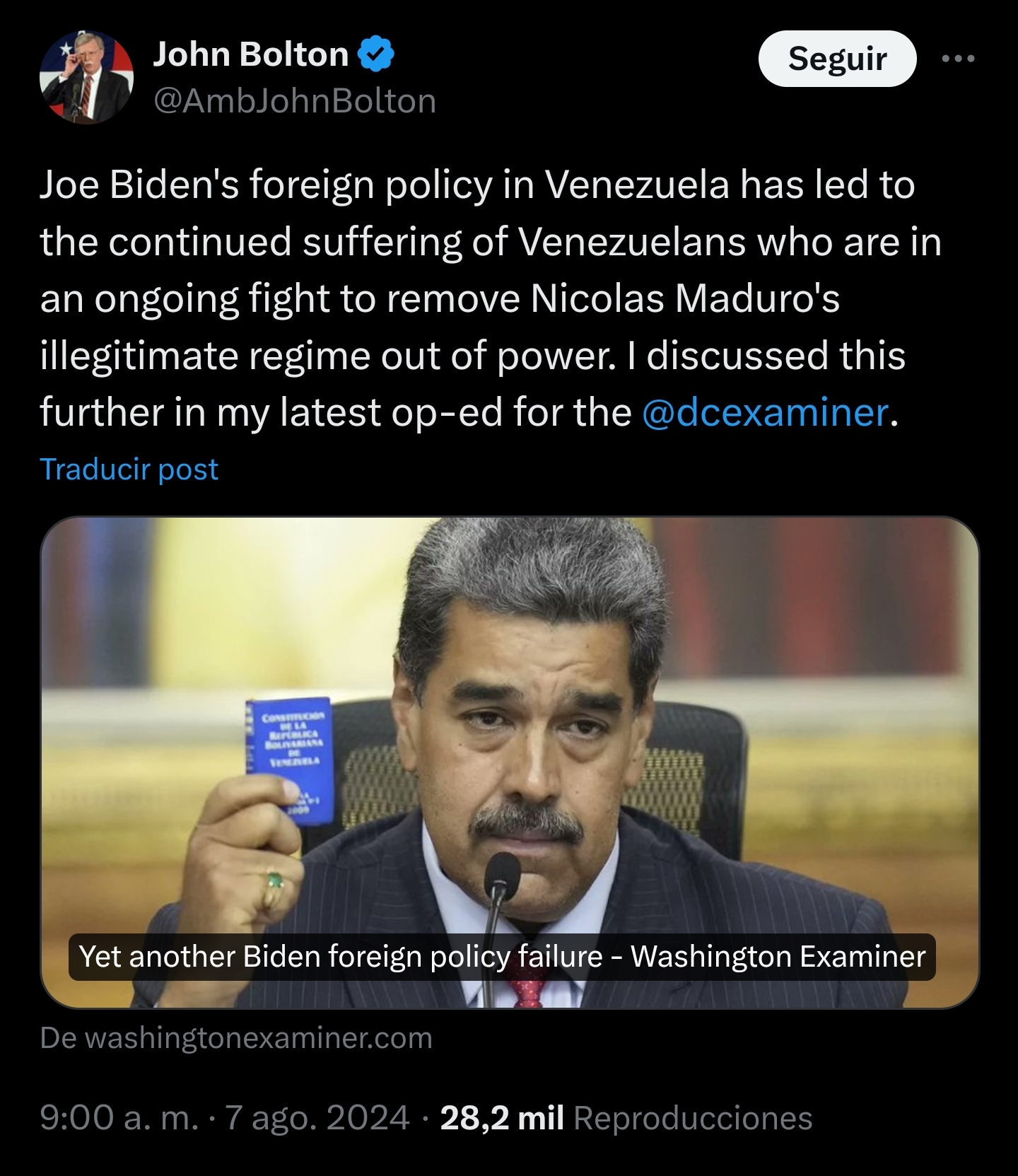This screenshot has height=1176, width=1018.
Task: Translate the post via Traducir post
Action: point(129,470)
